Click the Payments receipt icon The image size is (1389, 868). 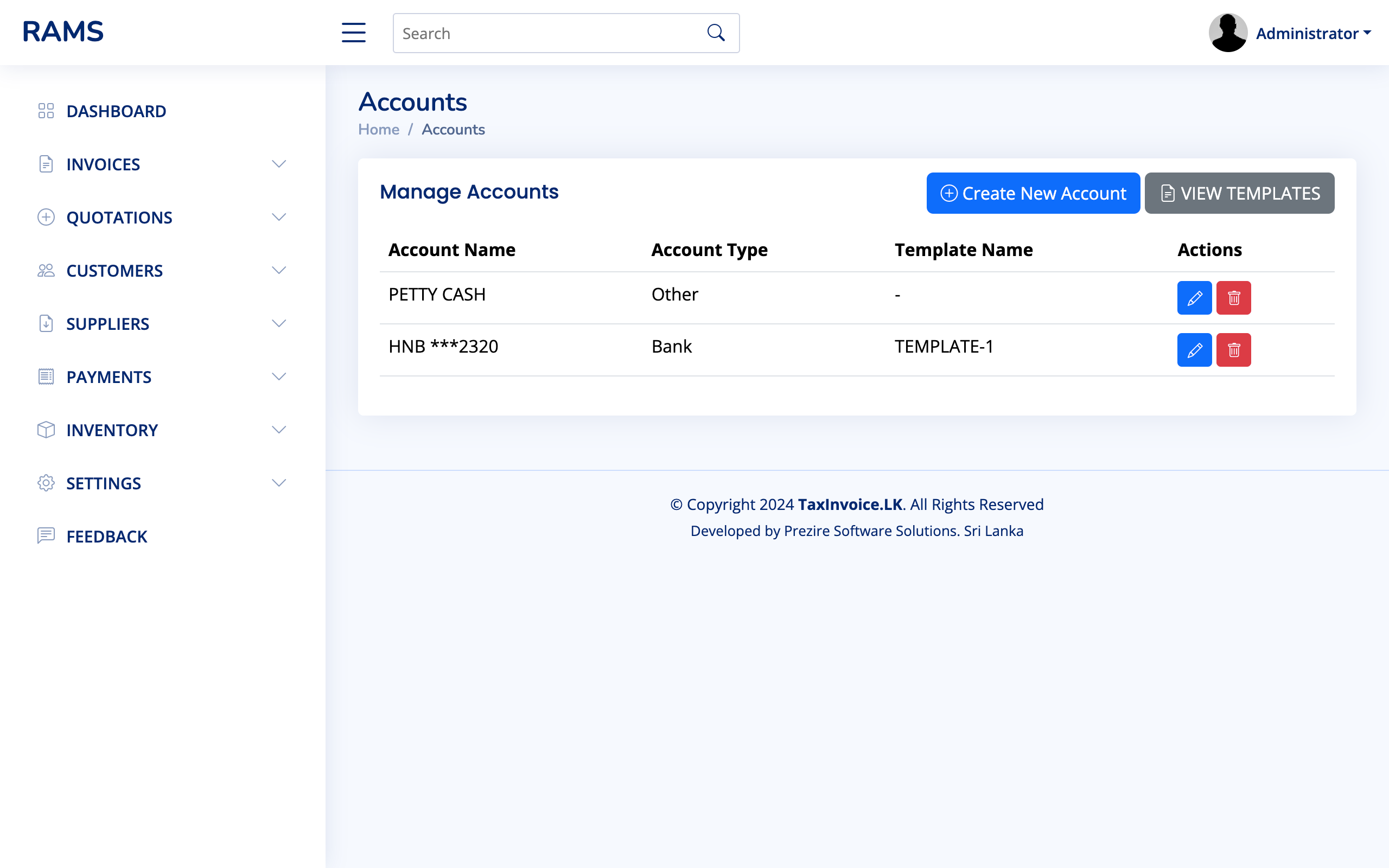tap(46, 376)
